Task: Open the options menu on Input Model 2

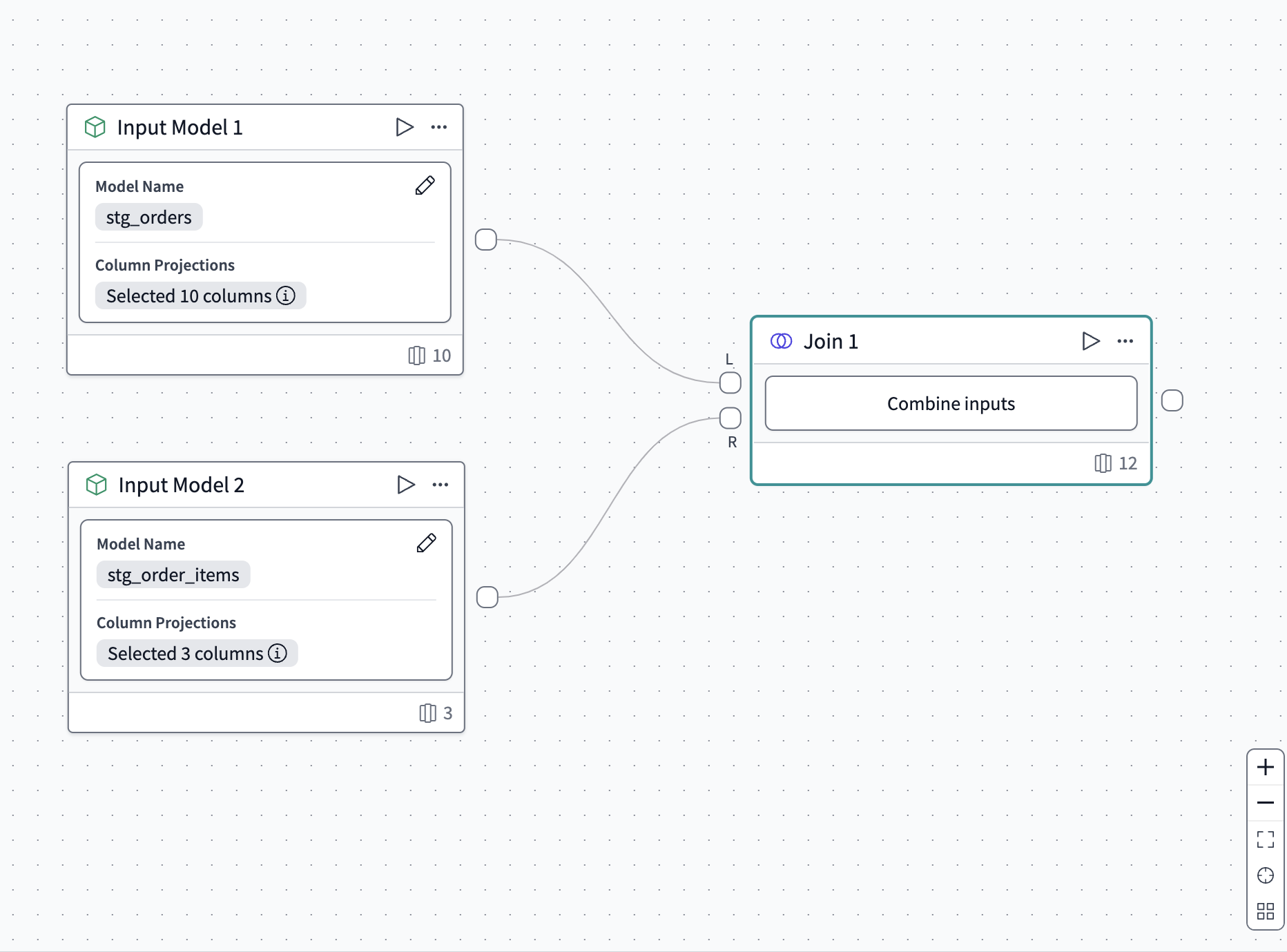Action: click(440, 485)
